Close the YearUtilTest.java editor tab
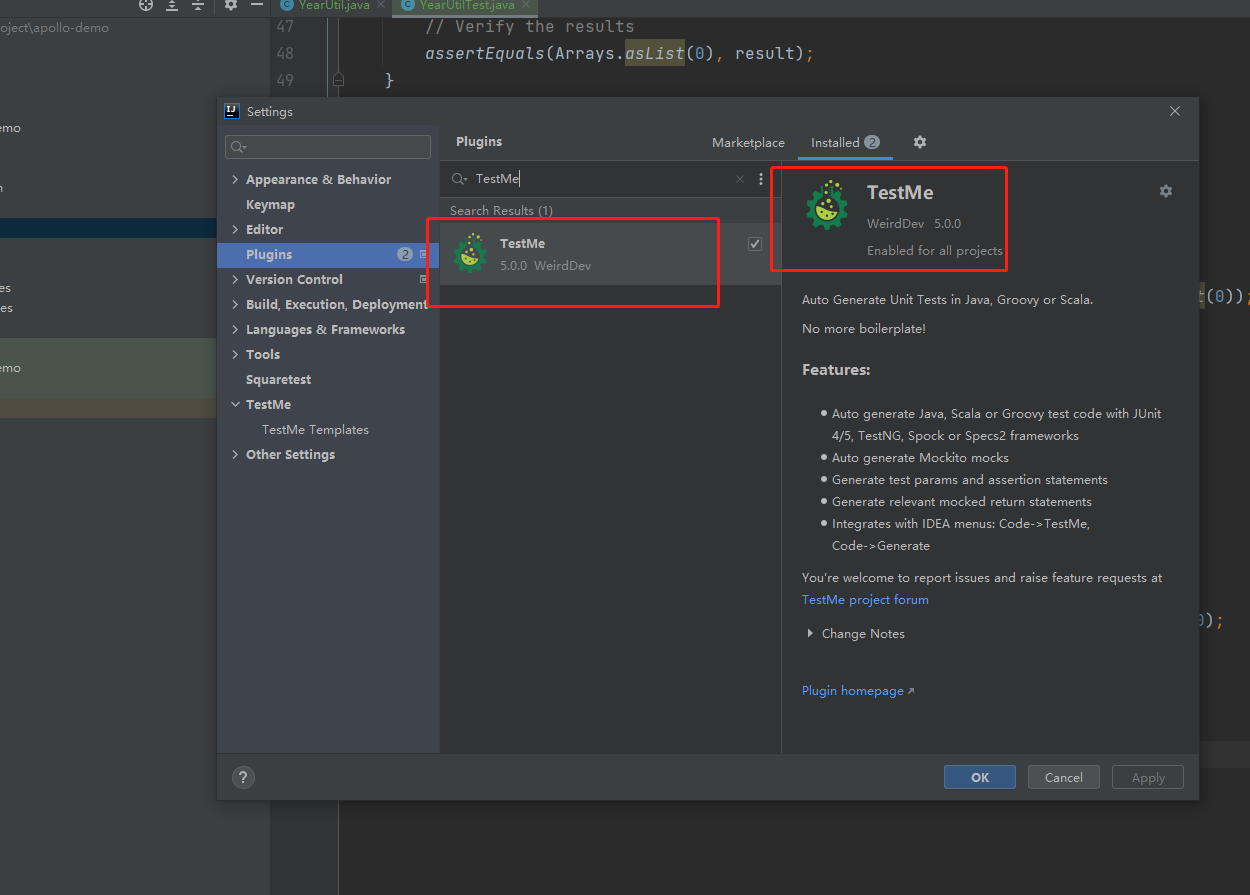Viewport: 1250px width, 895px height. point(526,5)
